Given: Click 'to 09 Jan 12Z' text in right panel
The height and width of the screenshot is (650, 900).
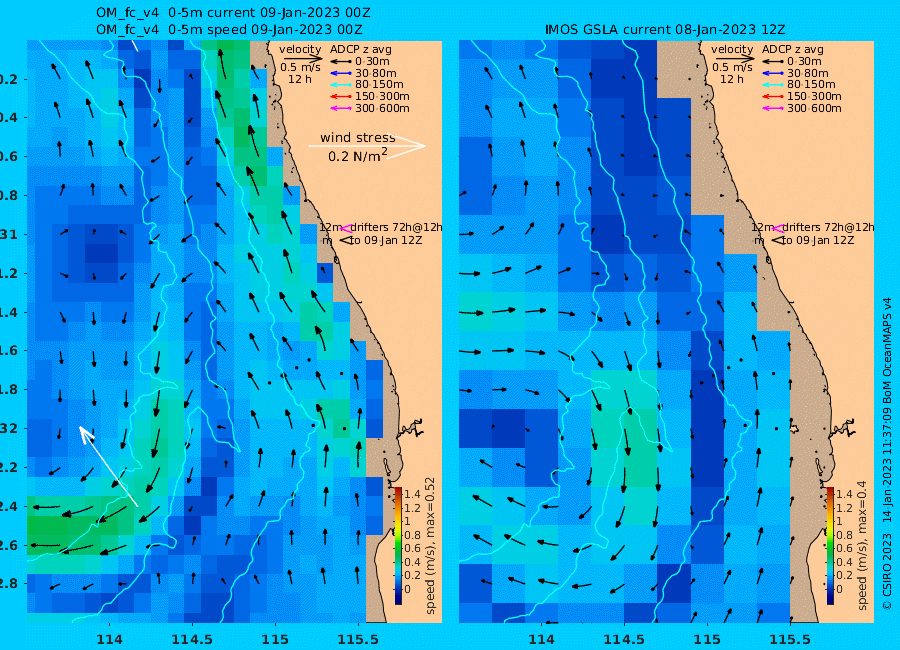Looking at the screenshot, I should tap(818, 241).
